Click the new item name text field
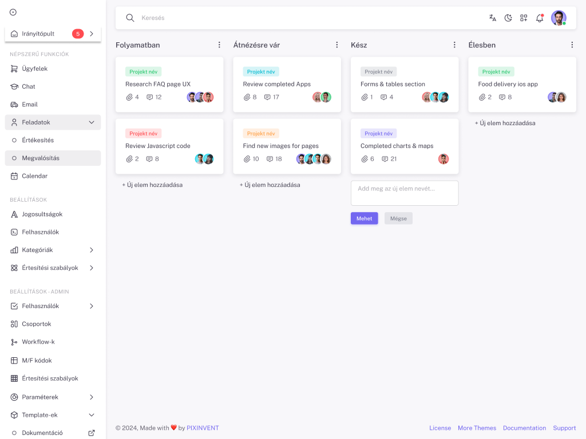The width and height of the screenshot is (586, 439). (x=404, y=193)
